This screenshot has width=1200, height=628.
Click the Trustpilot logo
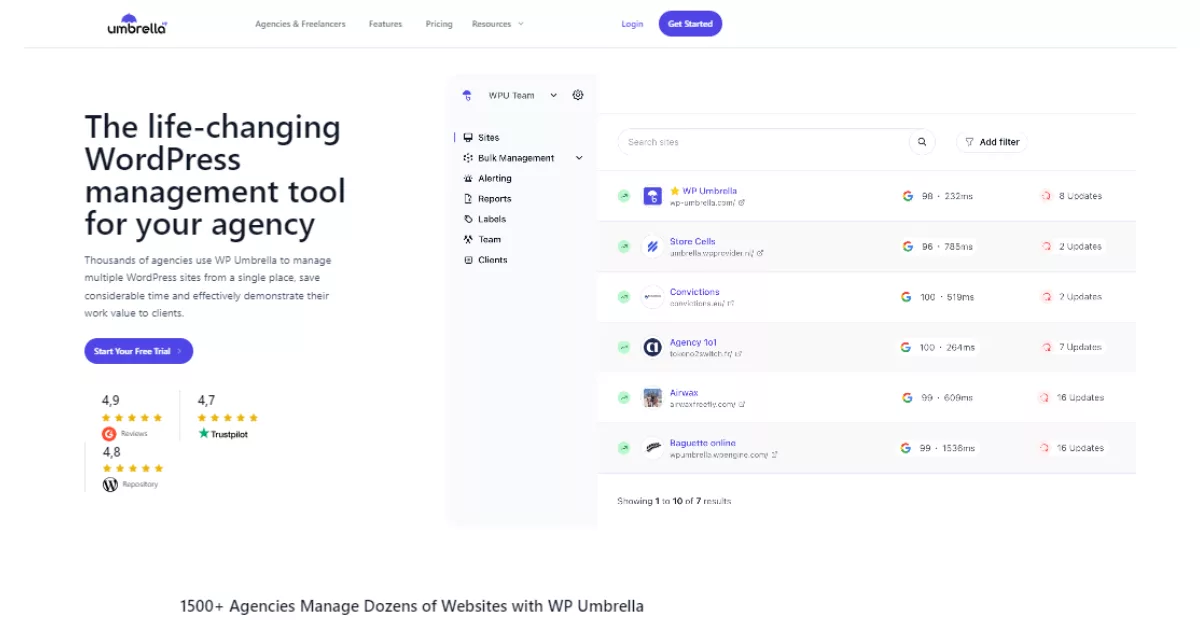(x=223, y=433)
